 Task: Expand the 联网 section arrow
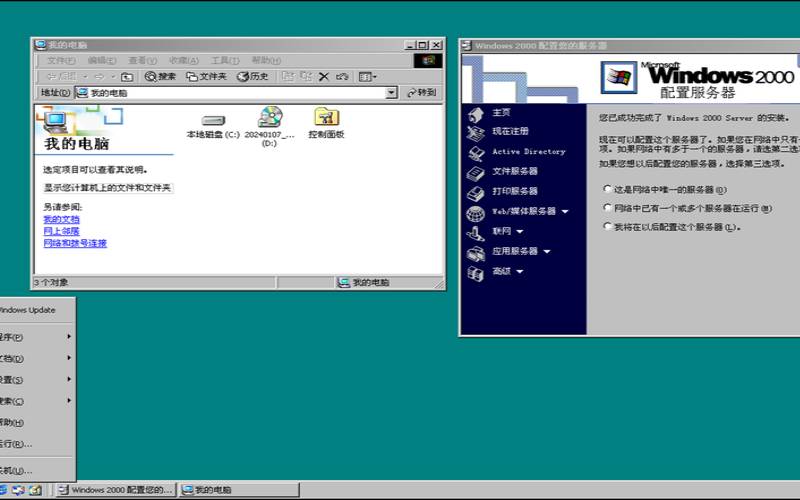pos(520,232)
